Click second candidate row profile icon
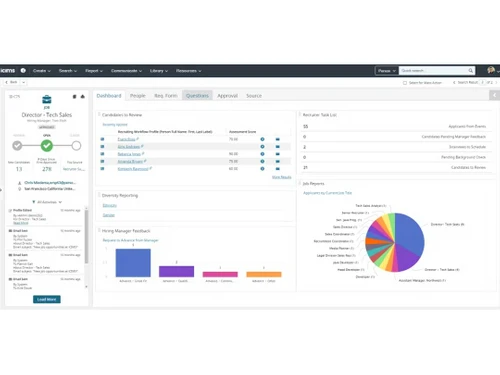The image size is (500, 375). pos(102,146)
